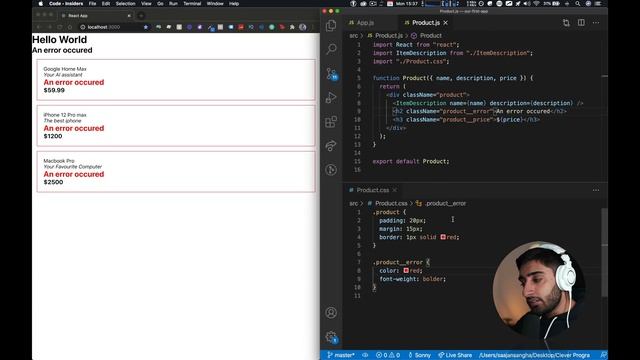Open the File menu
This screenshot has height=360, width=640.
click(93, 4)
